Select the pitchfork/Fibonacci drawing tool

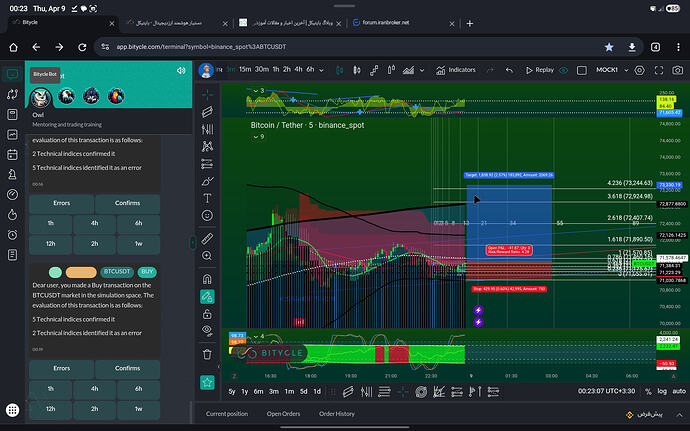point(207,129)
